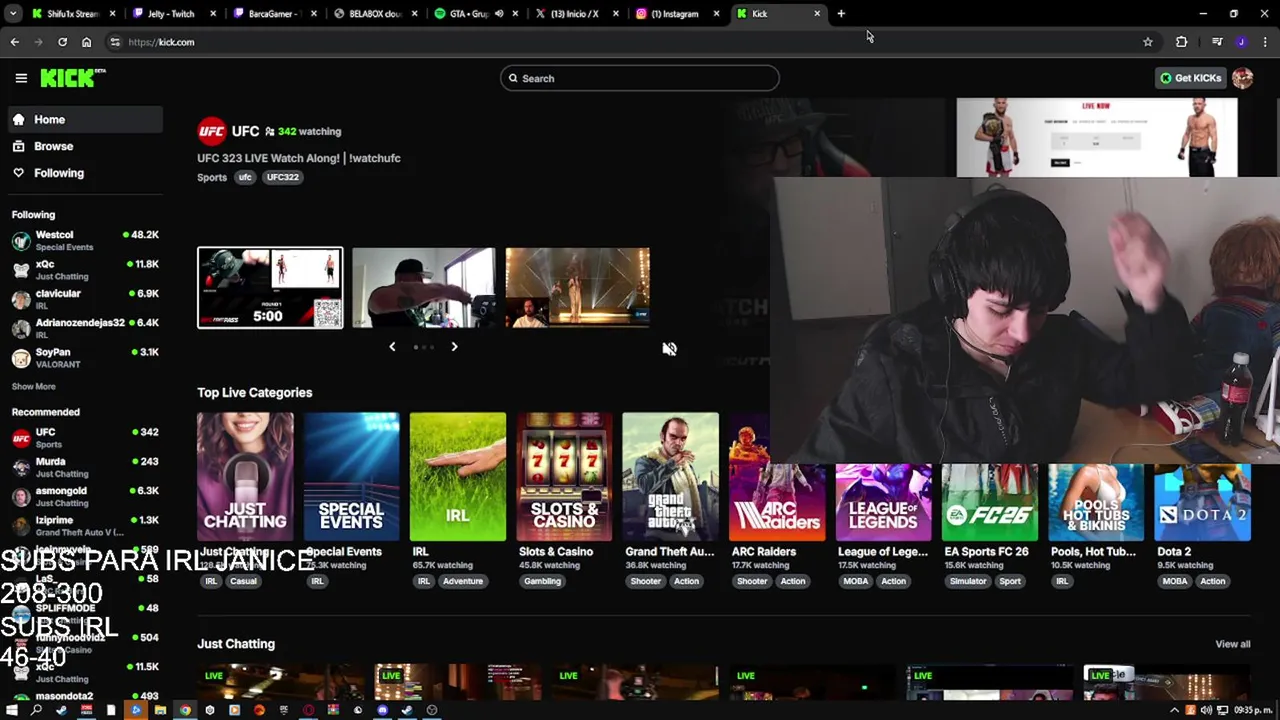
Task: Open a new browser tab
Action: 841,14
